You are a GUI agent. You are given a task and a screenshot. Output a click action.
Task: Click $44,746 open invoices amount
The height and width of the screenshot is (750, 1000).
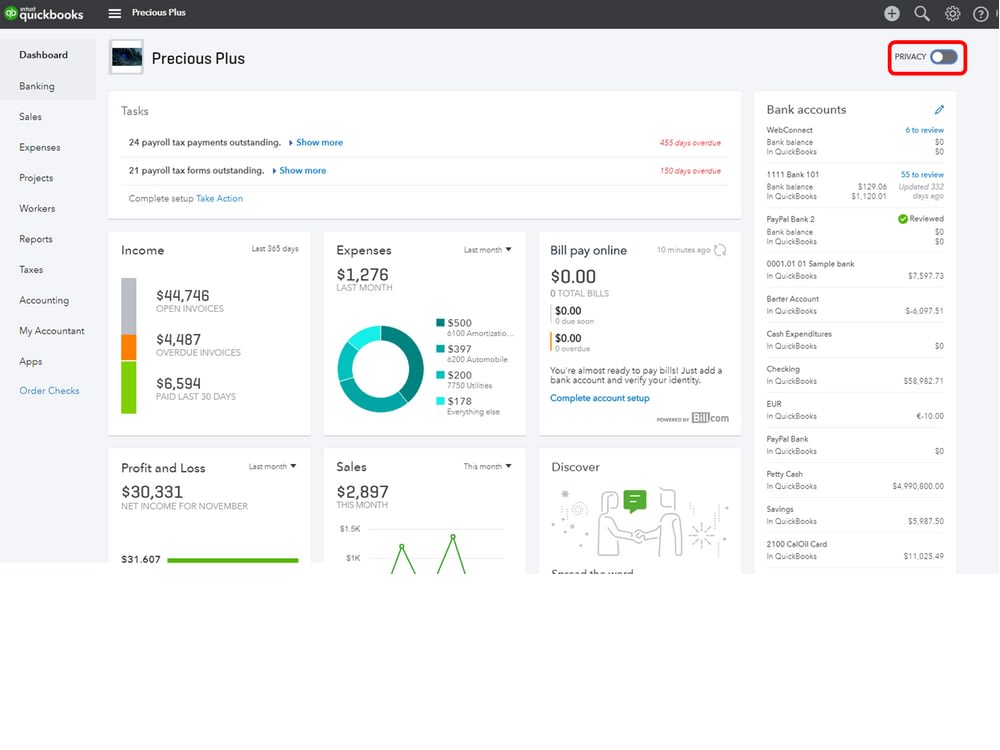click(182, 295)
